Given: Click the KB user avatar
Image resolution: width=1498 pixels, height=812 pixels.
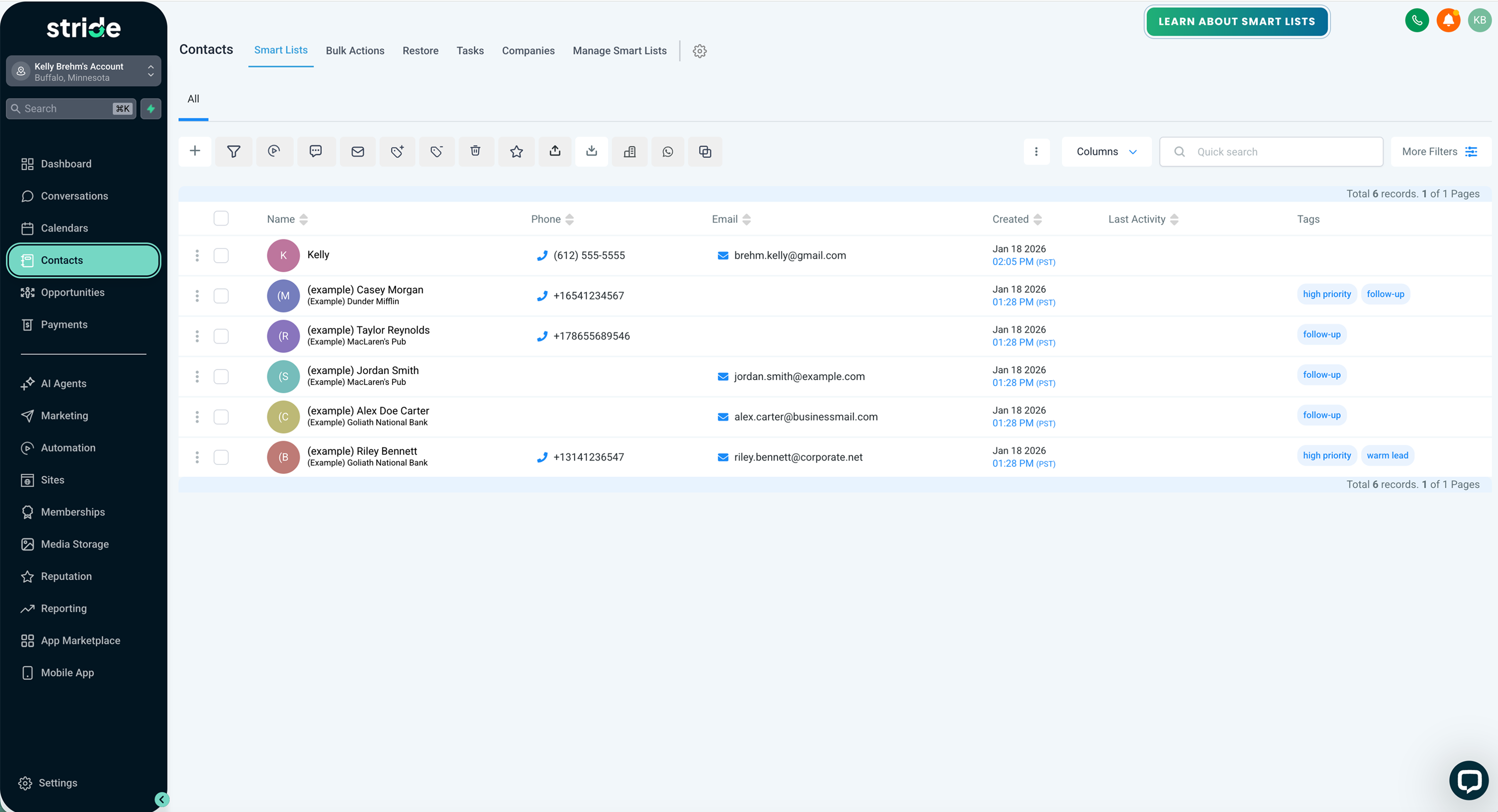Looking at the screenshot, I should tap(1480, 20).
